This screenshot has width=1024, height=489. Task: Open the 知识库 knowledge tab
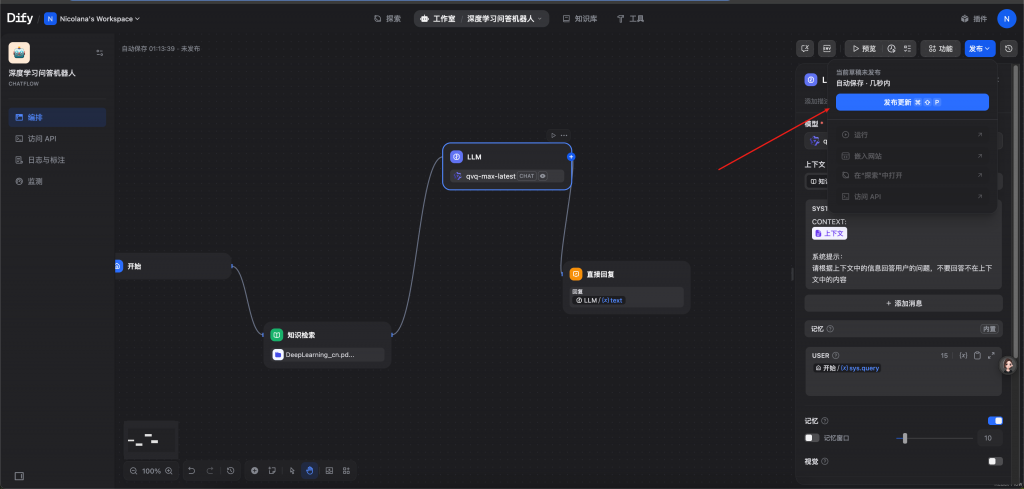tap(580, 18)
